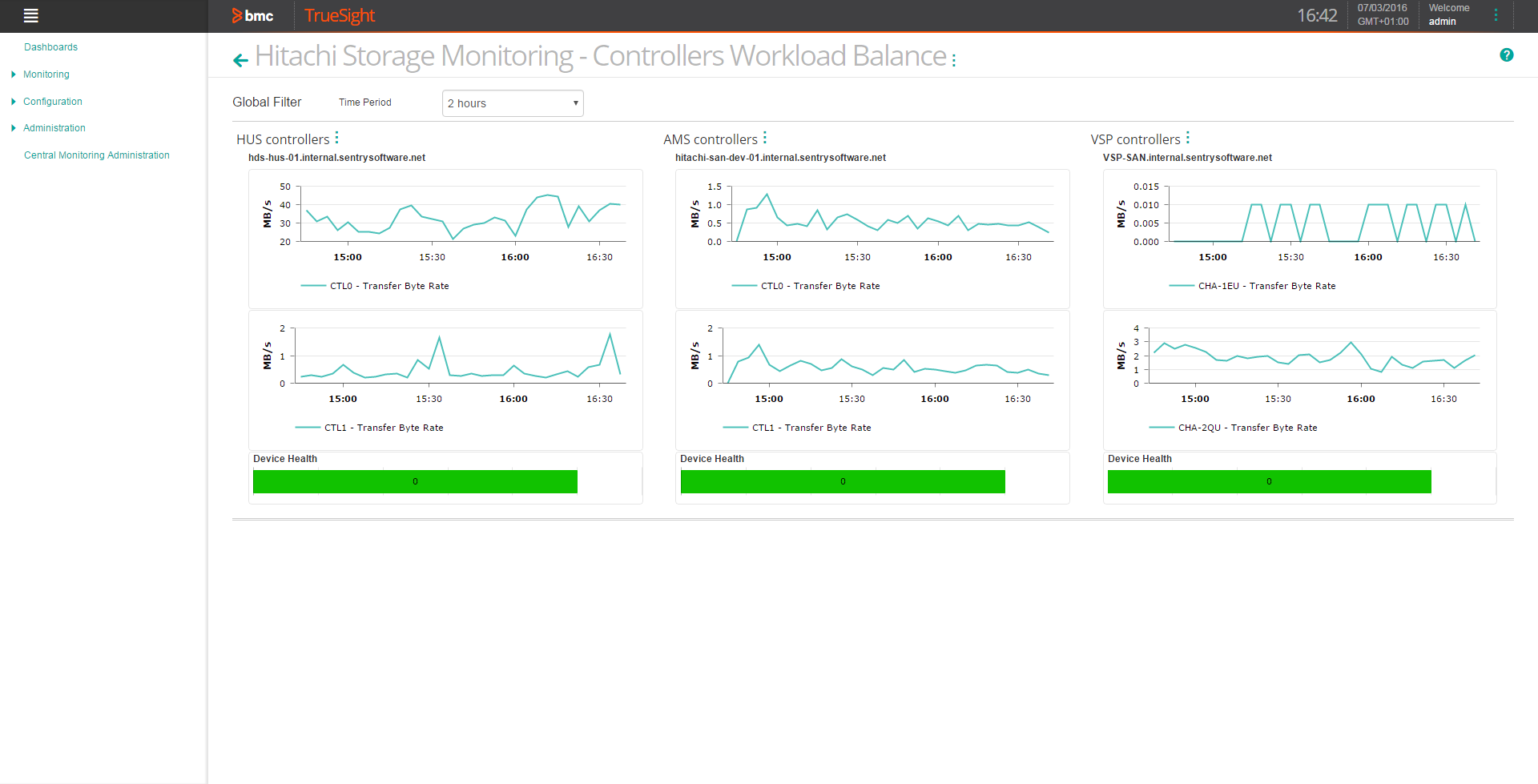Click the BMC logo
Viewport: 1538px width, 784px height.
click(x=252, y=15)
